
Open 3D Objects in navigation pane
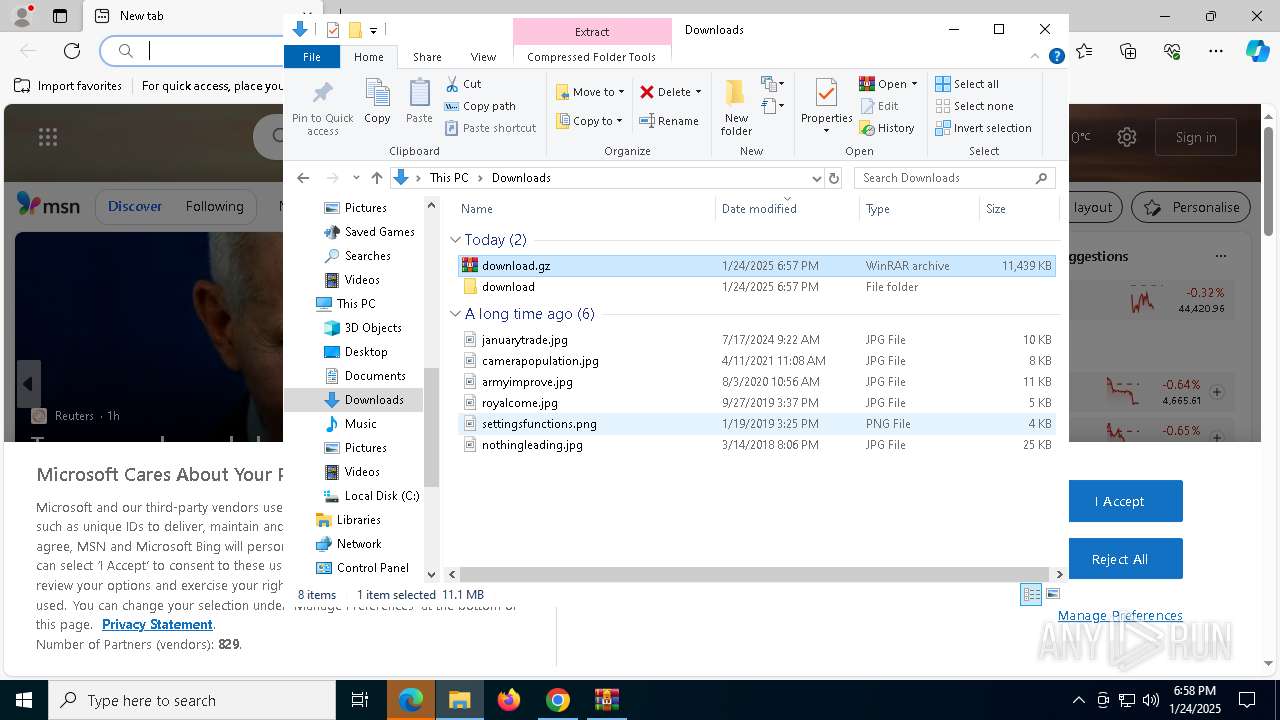point(363,328)
